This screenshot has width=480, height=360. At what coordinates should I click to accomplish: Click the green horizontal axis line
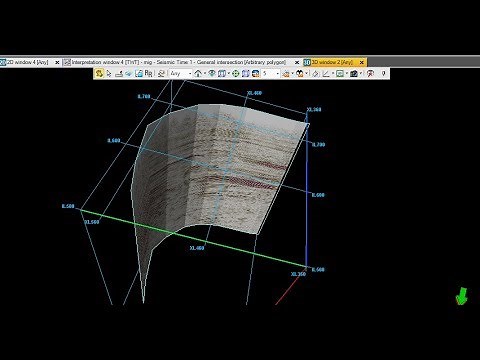(193, 238)
